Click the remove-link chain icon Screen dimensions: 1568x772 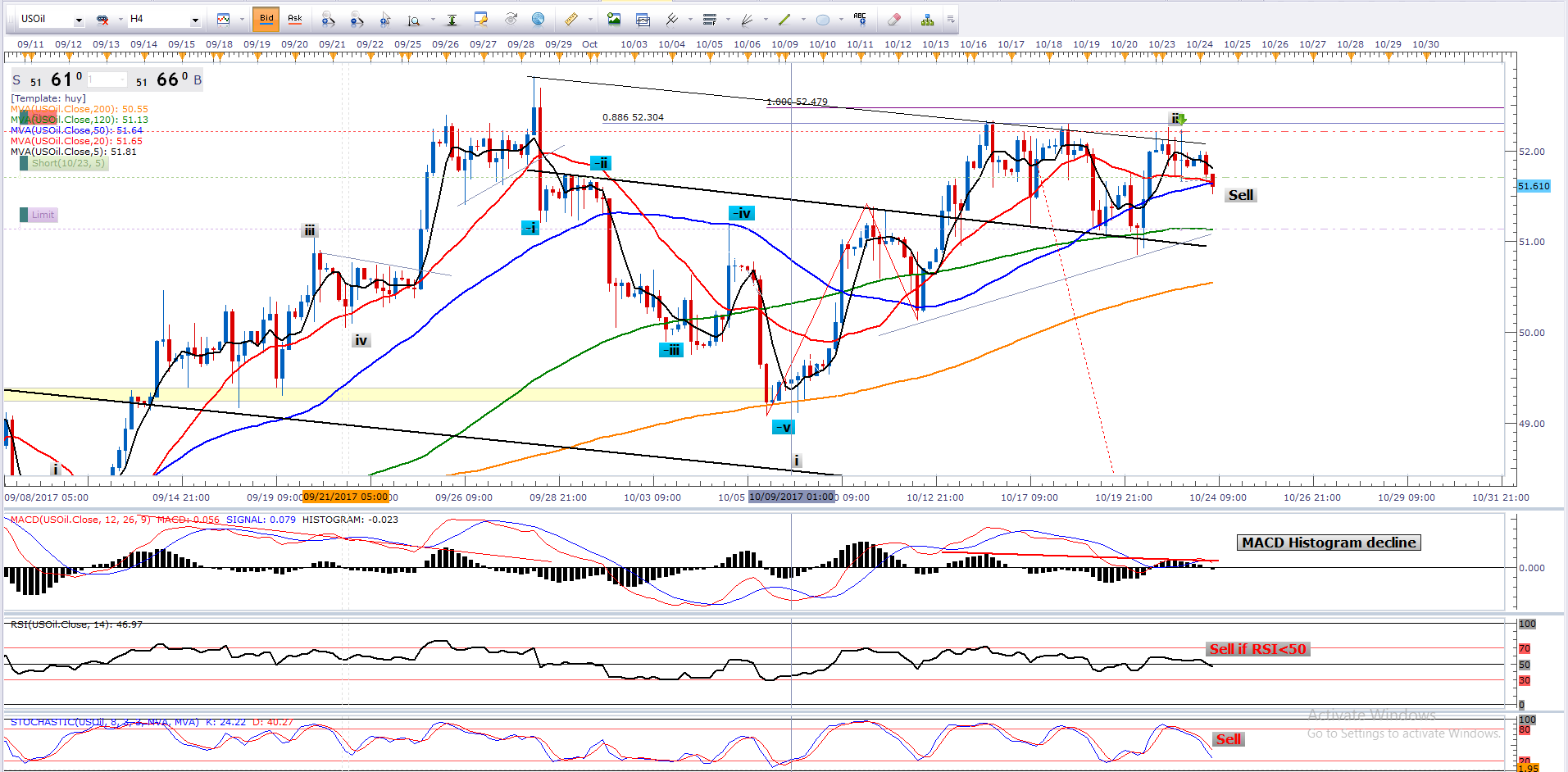pos(102,20)
